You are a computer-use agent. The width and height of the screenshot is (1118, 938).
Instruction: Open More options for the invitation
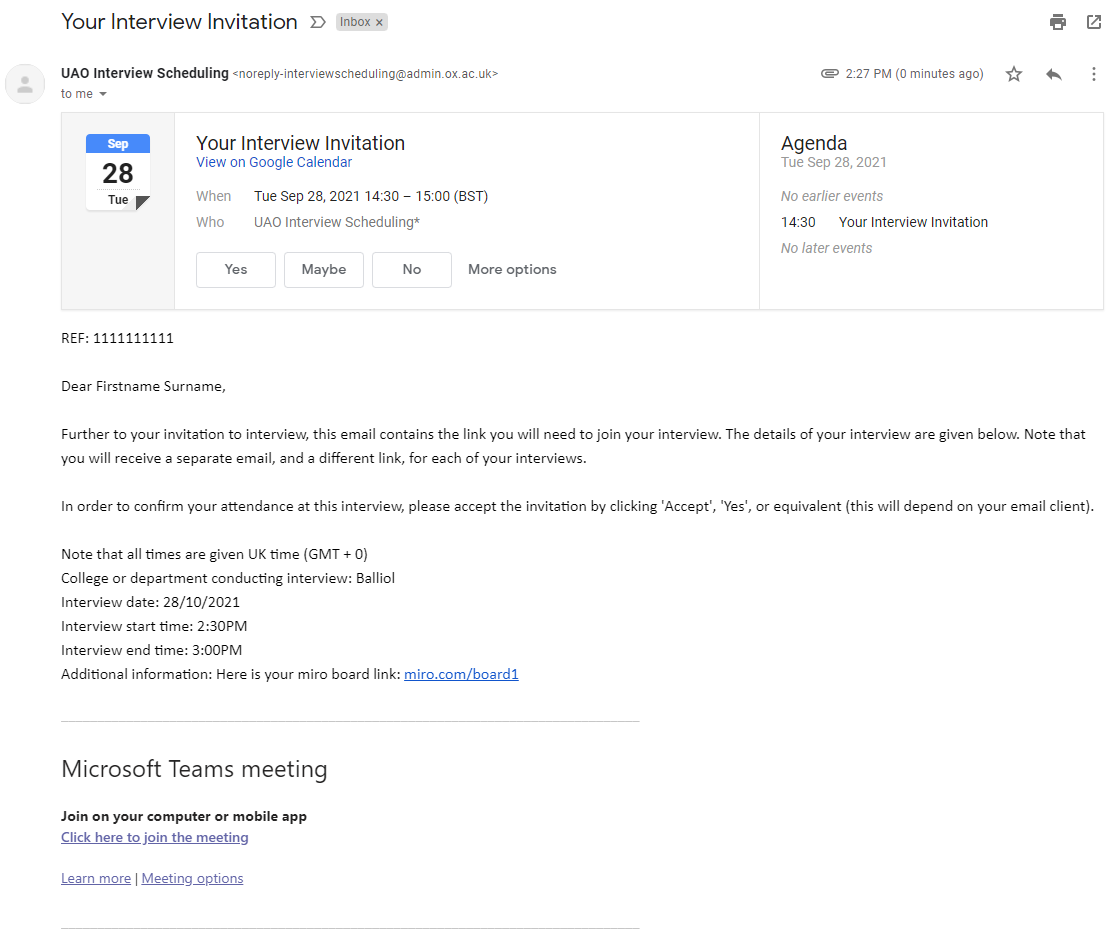click(512, 269)
